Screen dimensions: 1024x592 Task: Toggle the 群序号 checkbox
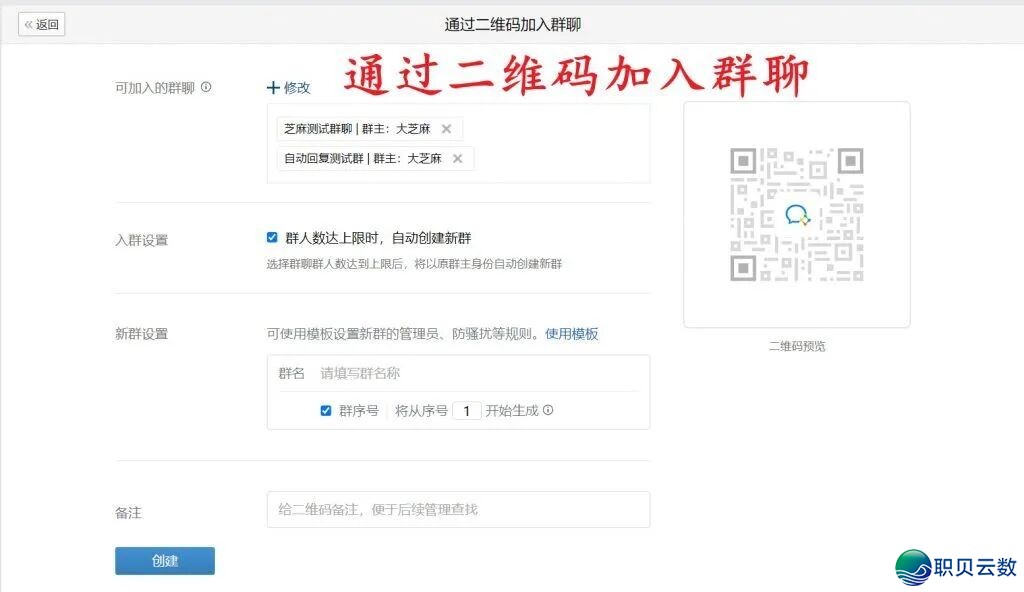coord(326,410)
